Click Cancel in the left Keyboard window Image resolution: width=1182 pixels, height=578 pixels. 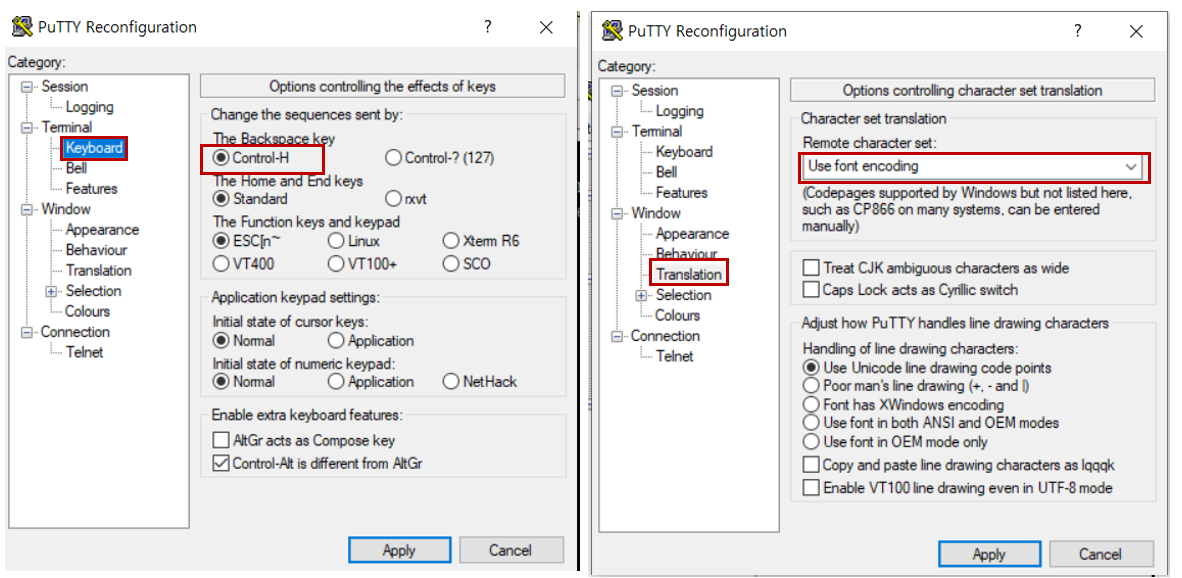[511, 550]
